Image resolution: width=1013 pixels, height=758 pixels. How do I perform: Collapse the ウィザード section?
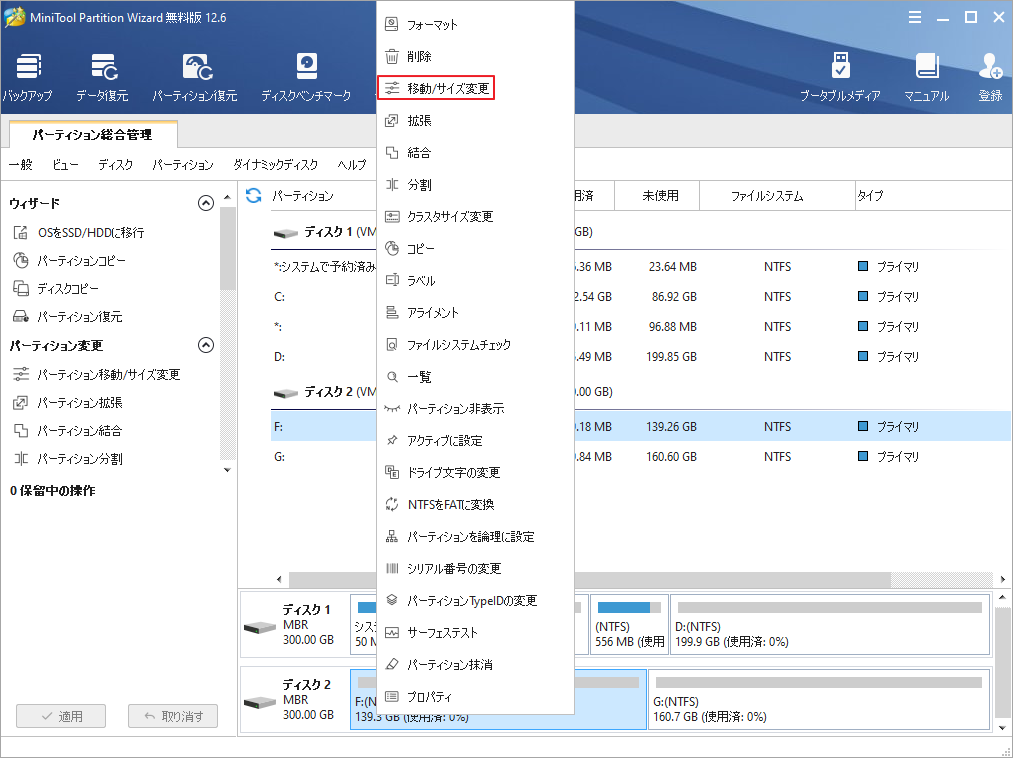click(206, 202)
